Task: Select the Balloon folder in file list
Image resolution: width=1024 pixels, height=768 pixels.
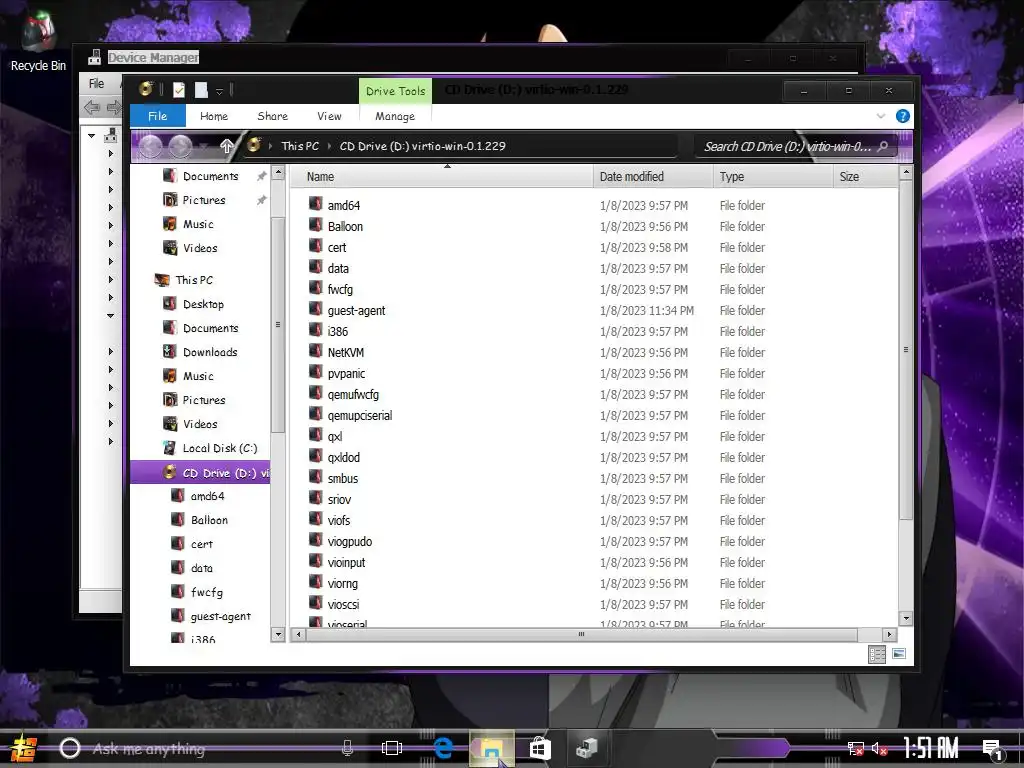Action: [x=345, y=227]
